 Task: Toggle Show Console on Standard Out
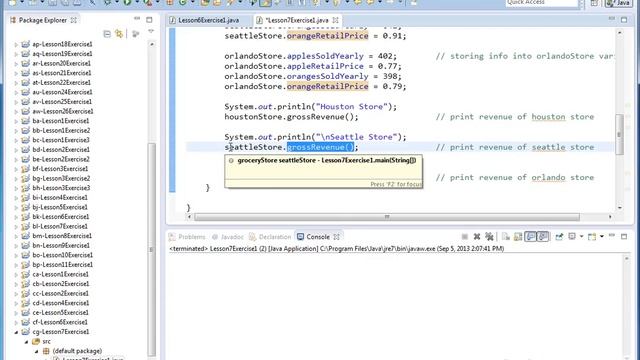pos(530,237)
